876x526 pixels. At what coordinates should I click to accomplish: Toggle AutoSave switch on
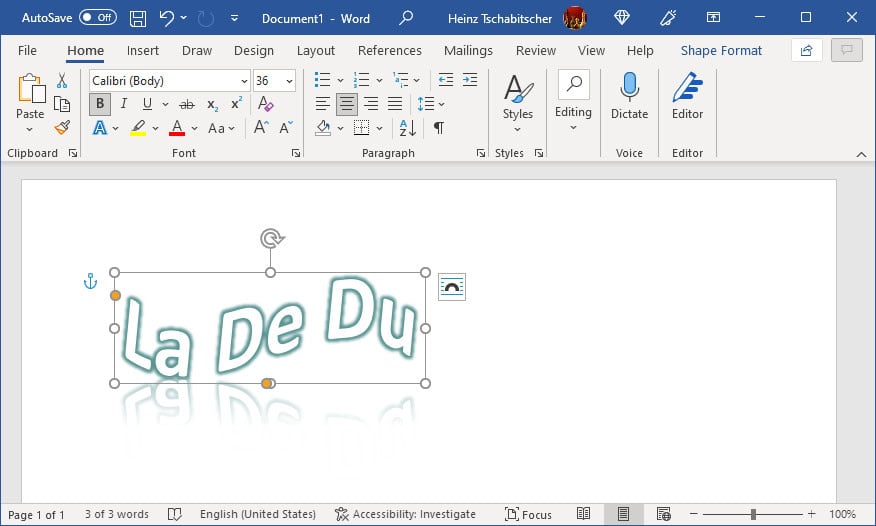coord(98,17)
